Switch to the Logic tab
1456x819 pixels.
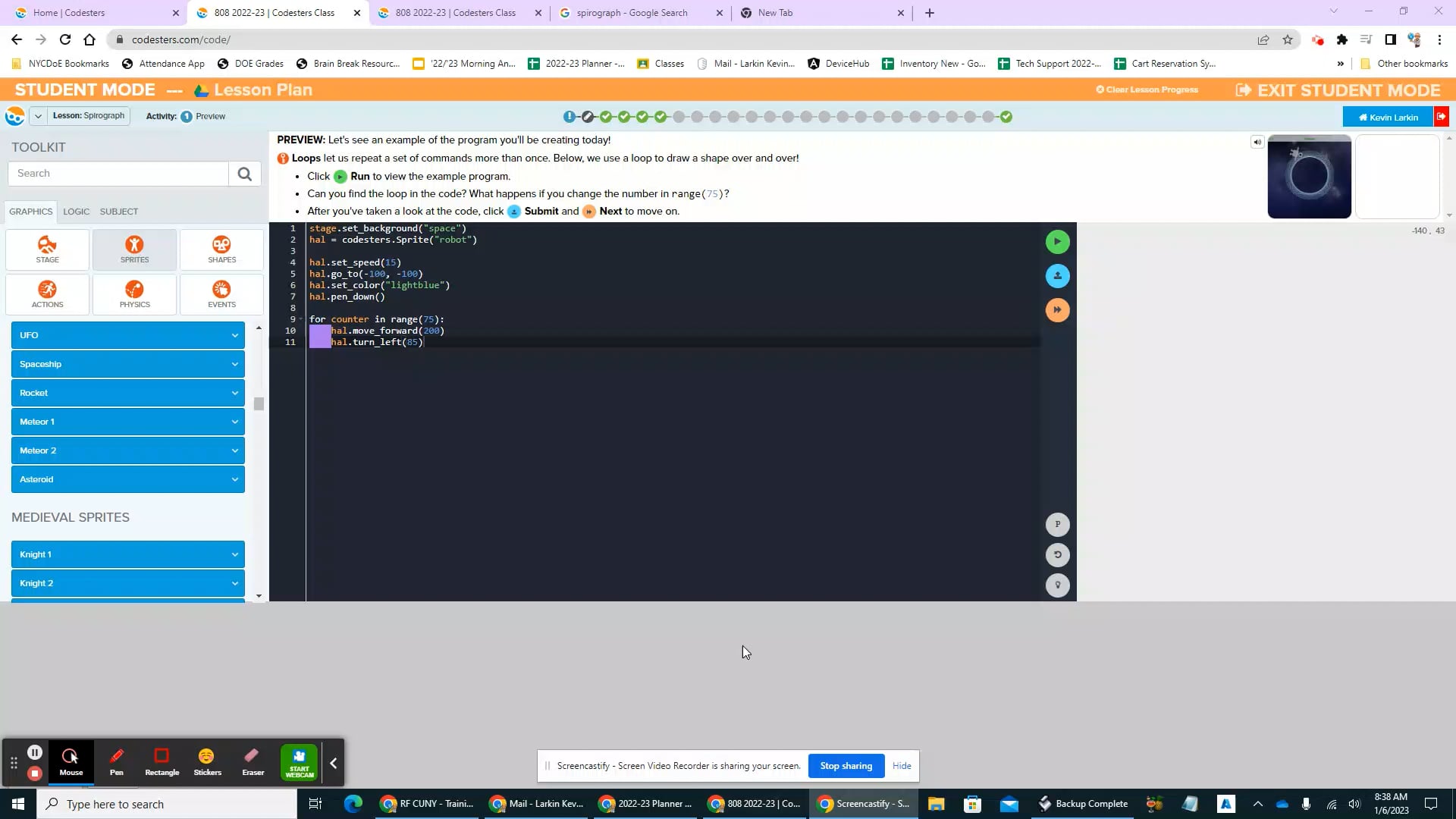[76, 212]
